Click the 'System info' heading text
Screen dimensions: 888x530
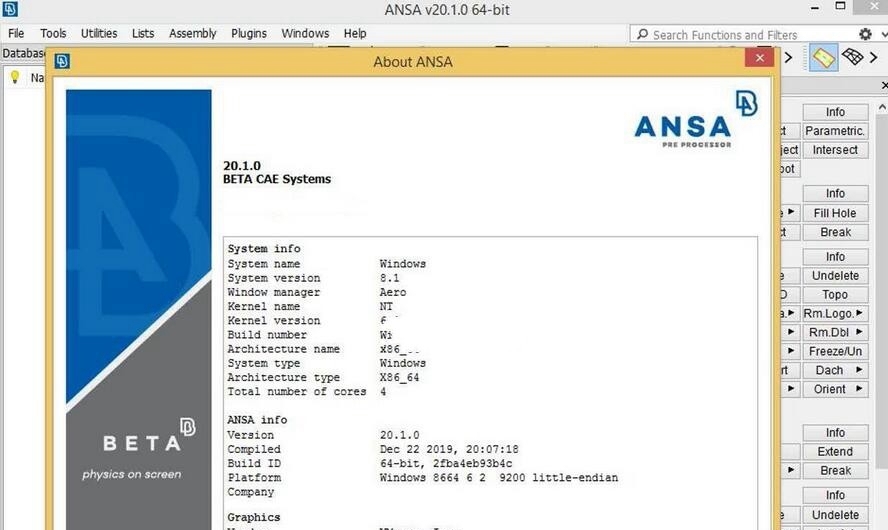click(264, 249)
